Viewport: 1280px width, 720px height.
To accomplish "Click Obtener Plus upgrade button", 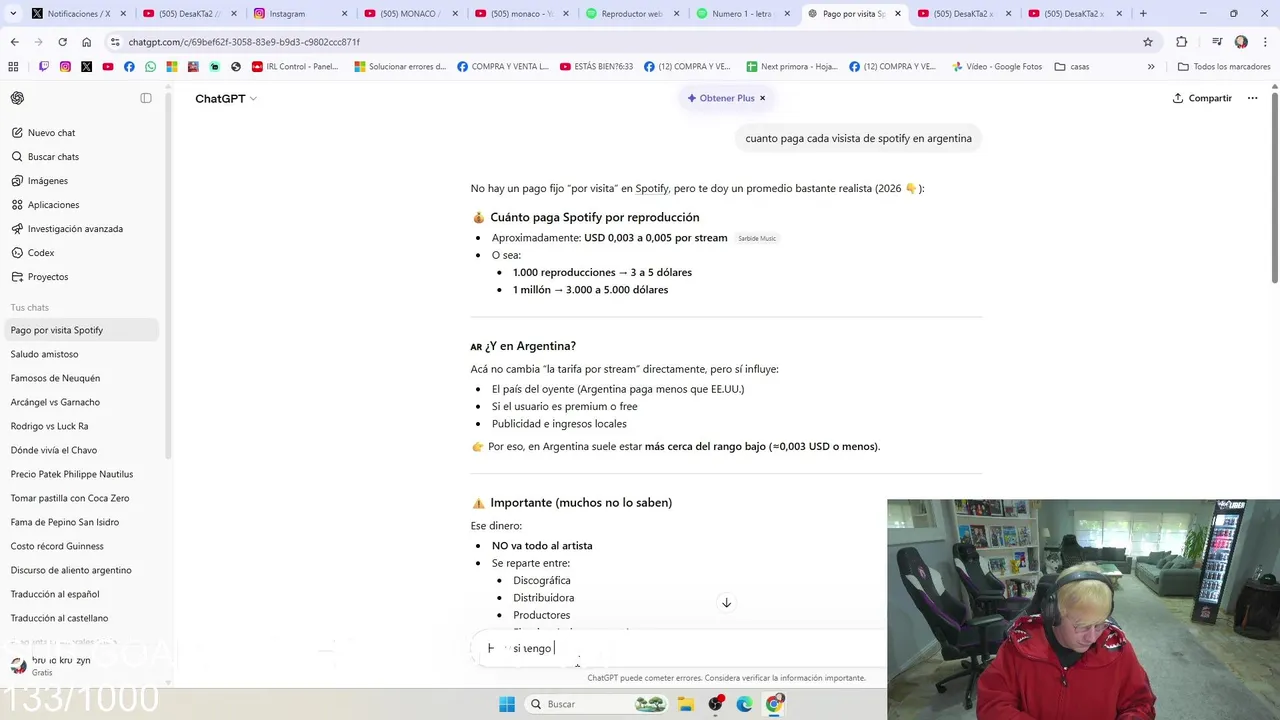I will tap(720, 98).
